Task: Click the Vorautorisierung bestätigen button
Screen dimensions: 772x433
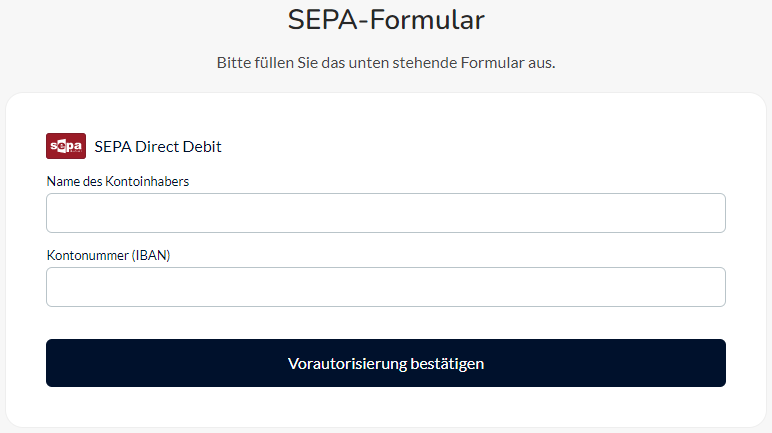Action: (x=386, y=363)
